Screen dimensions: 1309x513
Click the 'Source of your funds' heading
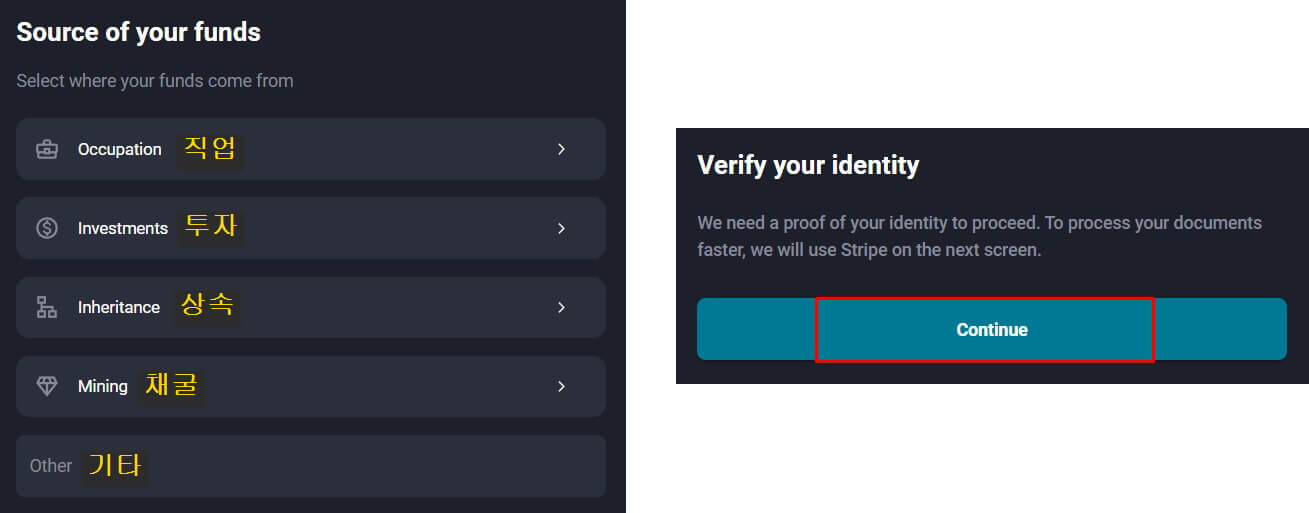tap(138, 32)
